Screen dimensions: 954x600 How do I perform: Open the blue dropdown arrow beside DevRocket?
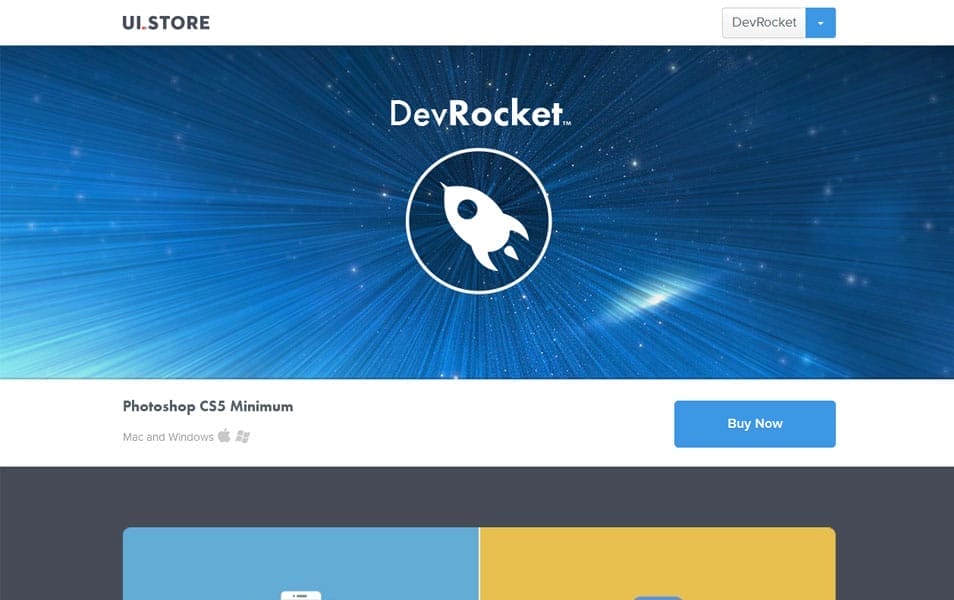[820, 23]
